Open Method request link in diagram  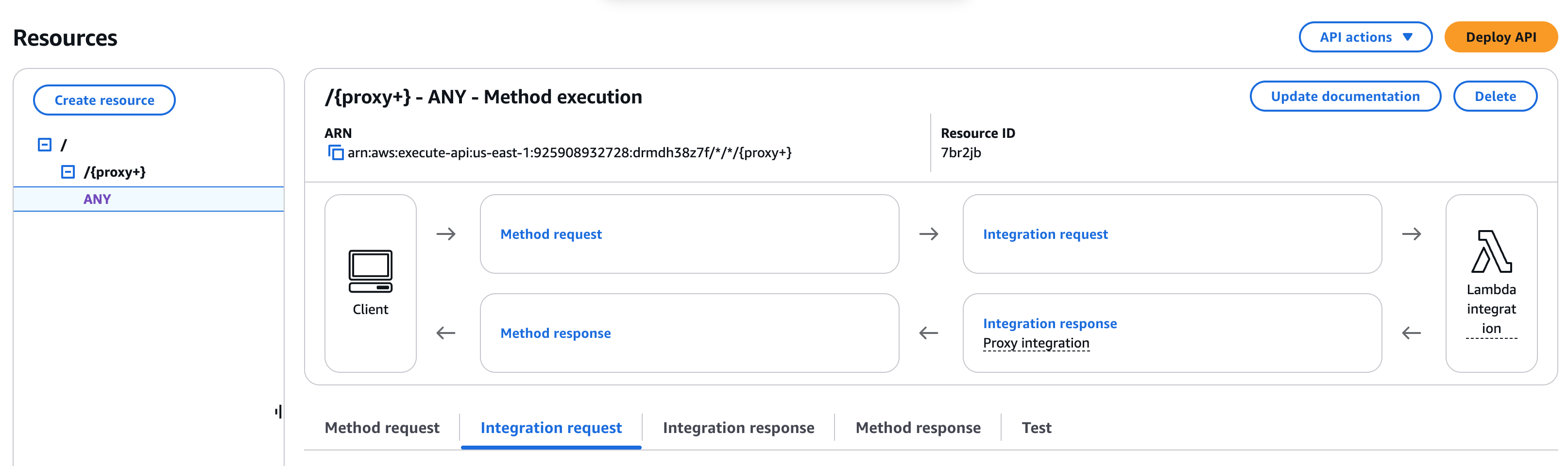tap(551, 234)
